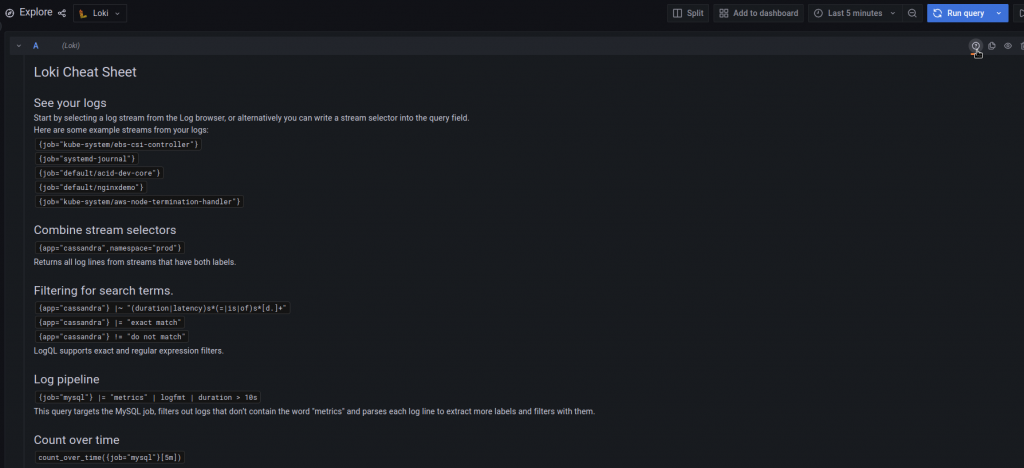1024x468 pixels.
Task: Duplicate query A with copy icon
Action: [x=992, y=46]
